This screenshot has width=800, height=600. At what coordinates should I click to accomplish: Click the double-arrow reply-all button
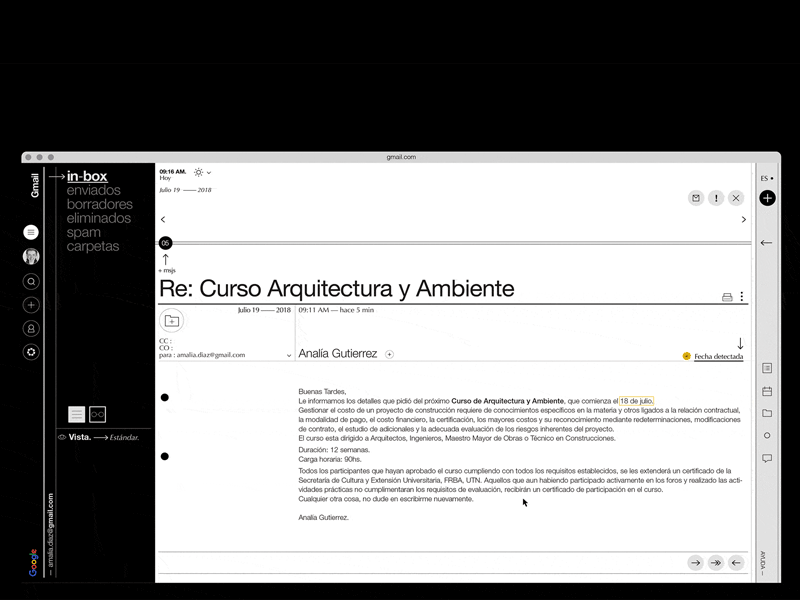point(716,563)
